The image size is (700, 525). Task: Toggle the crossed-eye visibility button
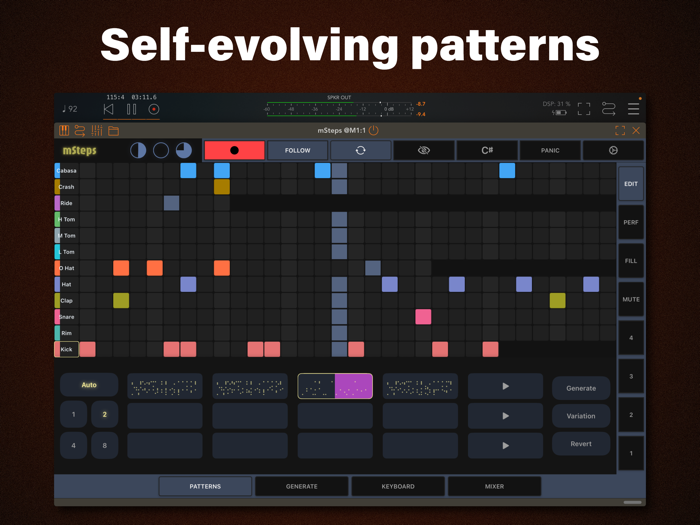click(x=424, y=150)
